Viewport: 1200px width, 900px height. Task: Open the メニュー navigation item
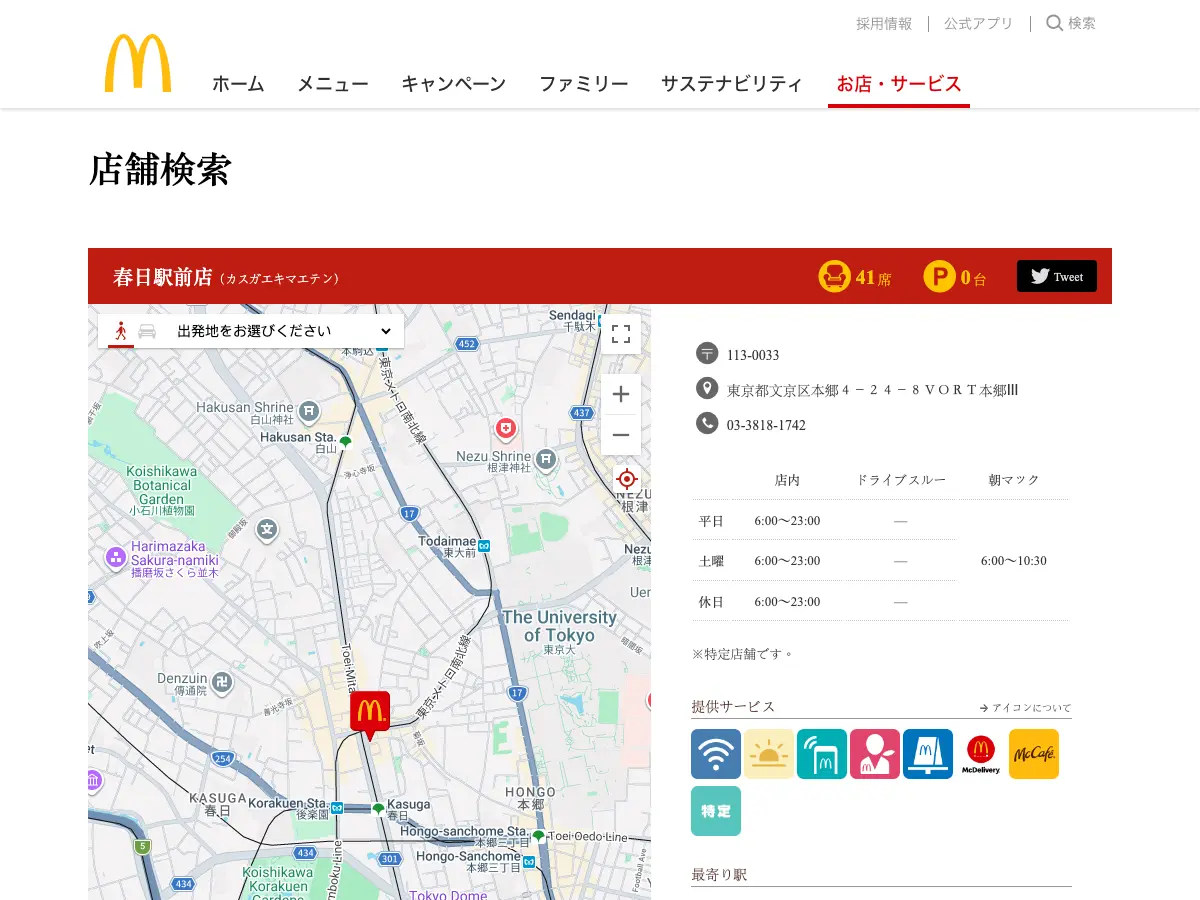[333, 84]
